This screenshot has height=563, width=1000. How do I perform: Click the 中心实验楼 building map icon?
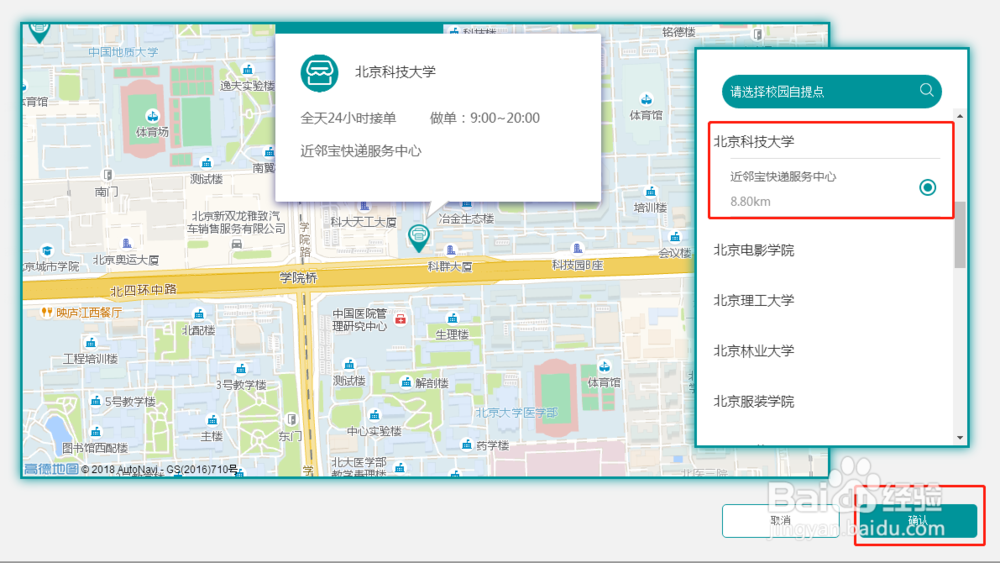(x=374, y=415)
